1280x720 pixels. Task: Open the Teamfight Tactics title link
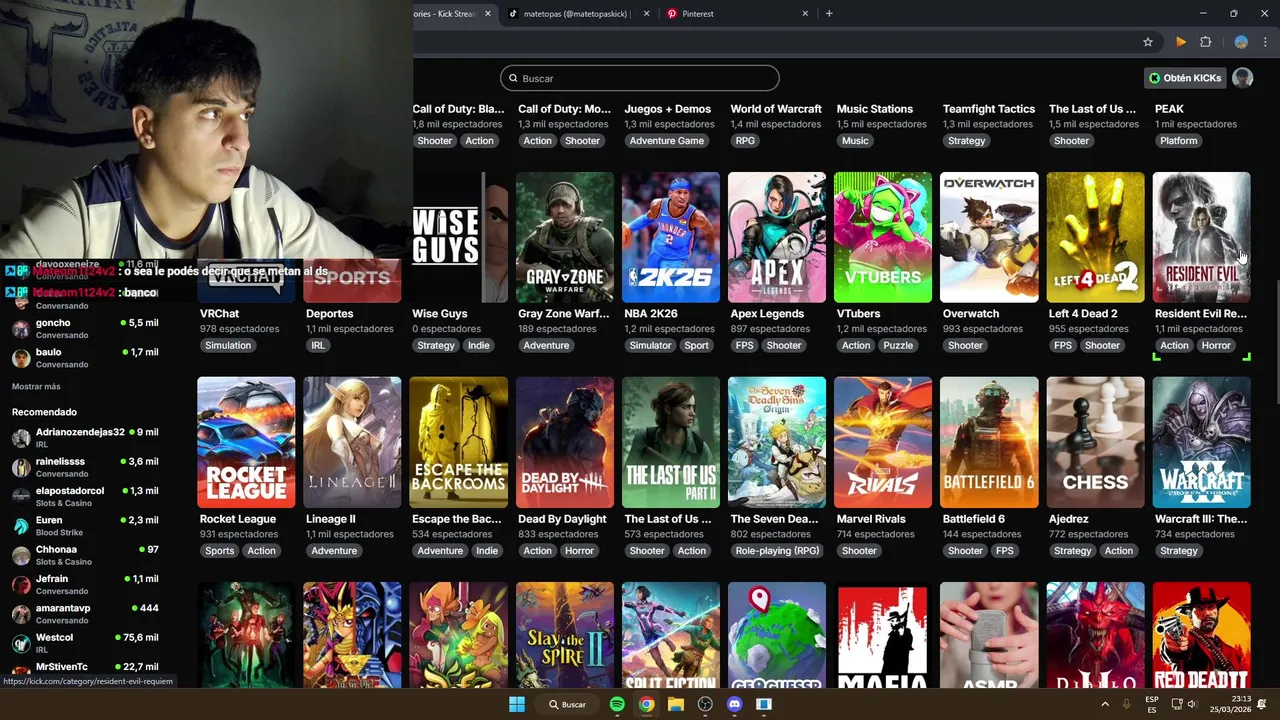(x=989, y=109)
